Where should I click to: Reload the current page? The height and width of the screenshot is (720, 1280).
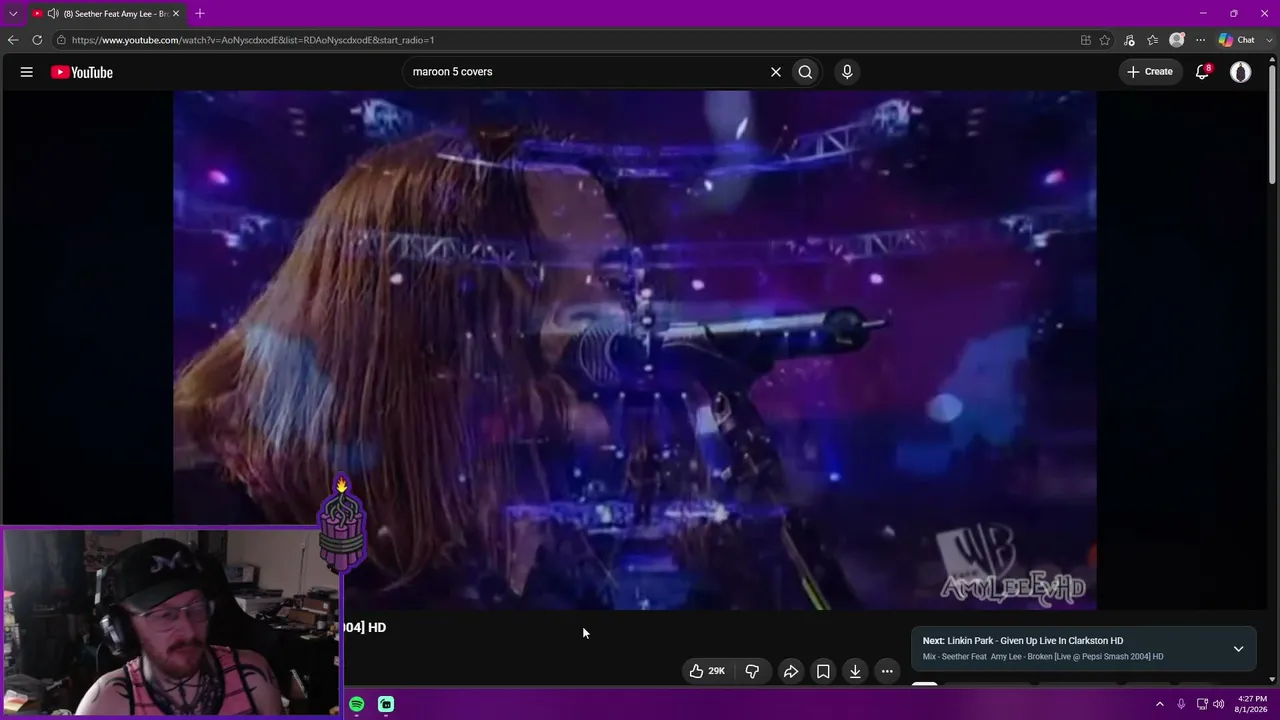(x=37, y=40)
